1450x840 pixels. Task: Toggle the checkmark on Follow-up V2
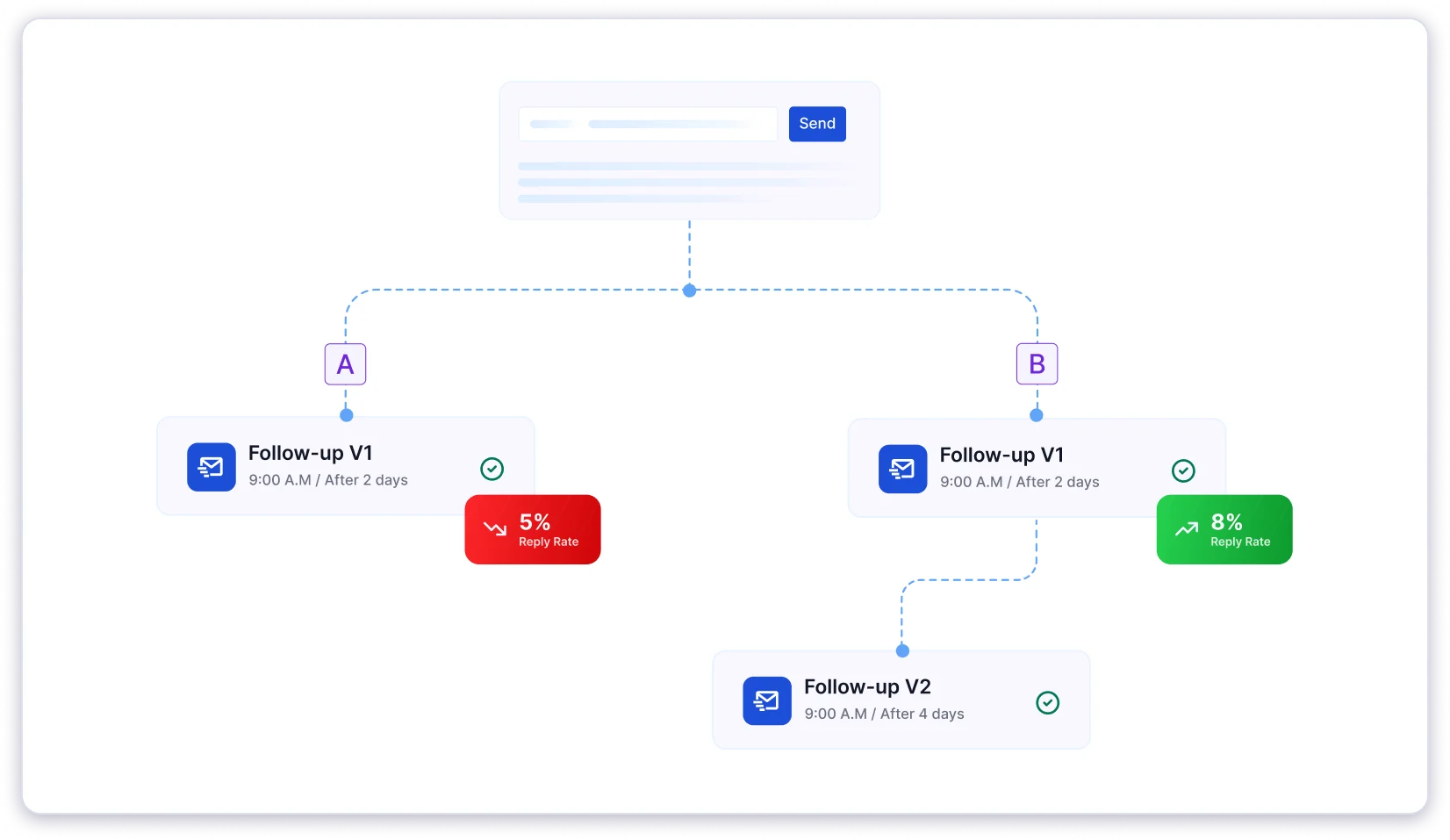click(x=1048, y=702)
